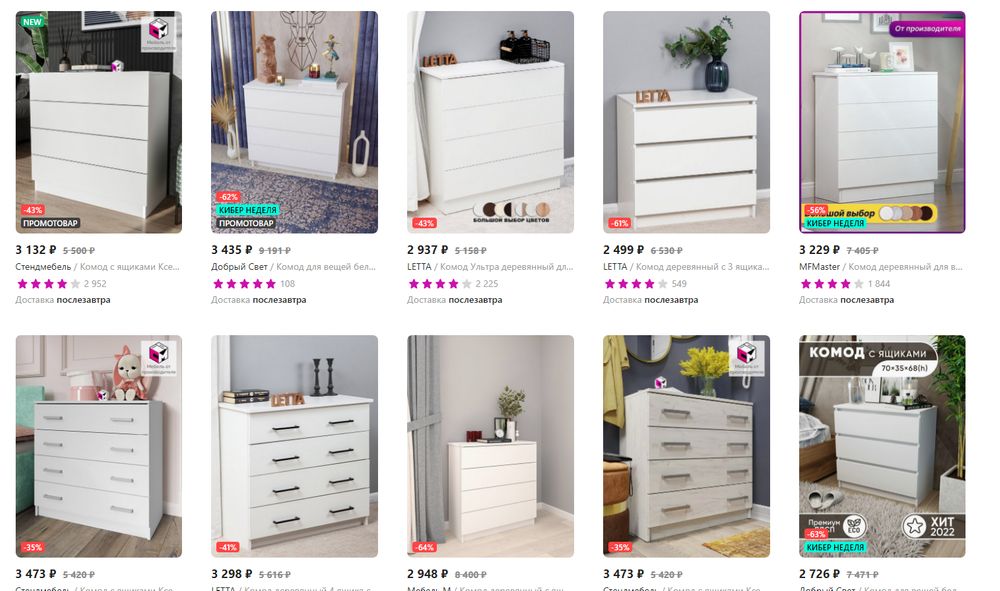The height and width of the screenshot is (591, 1000).
Task: Click the КИБЕР НЕДЕЛЯ badge on the 3 435 ₽ dresser
Action: click(x=247, y=210)
